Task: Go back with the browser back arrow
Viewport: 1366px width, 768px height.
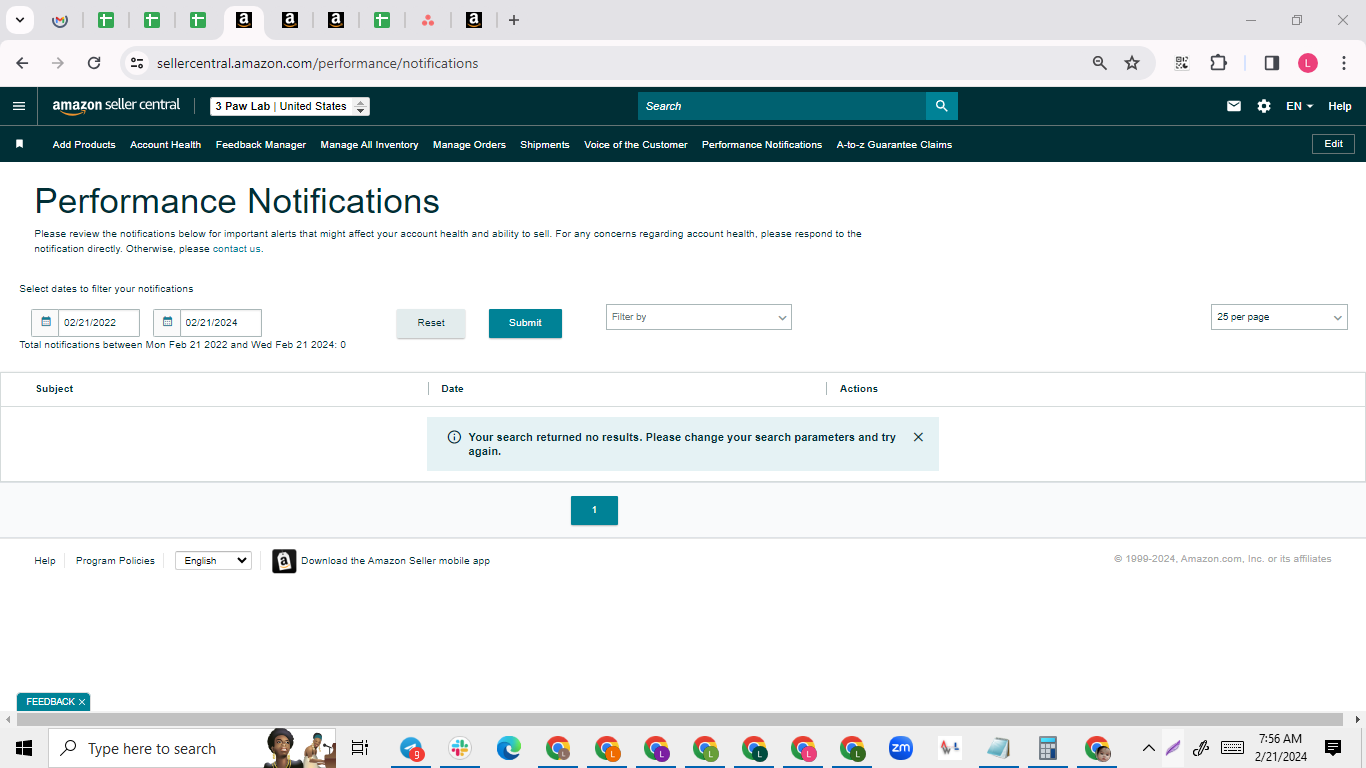Action: (x=22, y=63)
